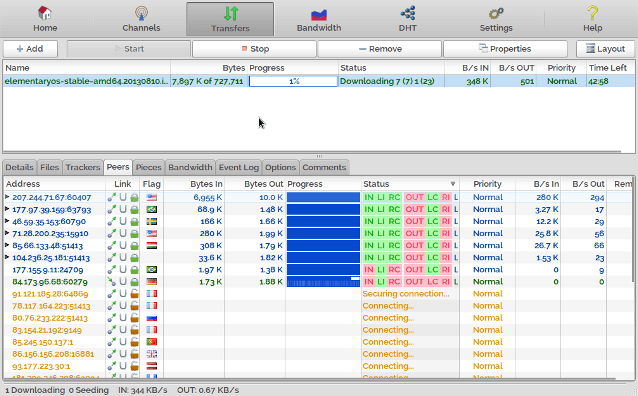Viewport: 638px width, 396px height.
Task: Sort peers by Bytes In column
Action: coord(194,184)
